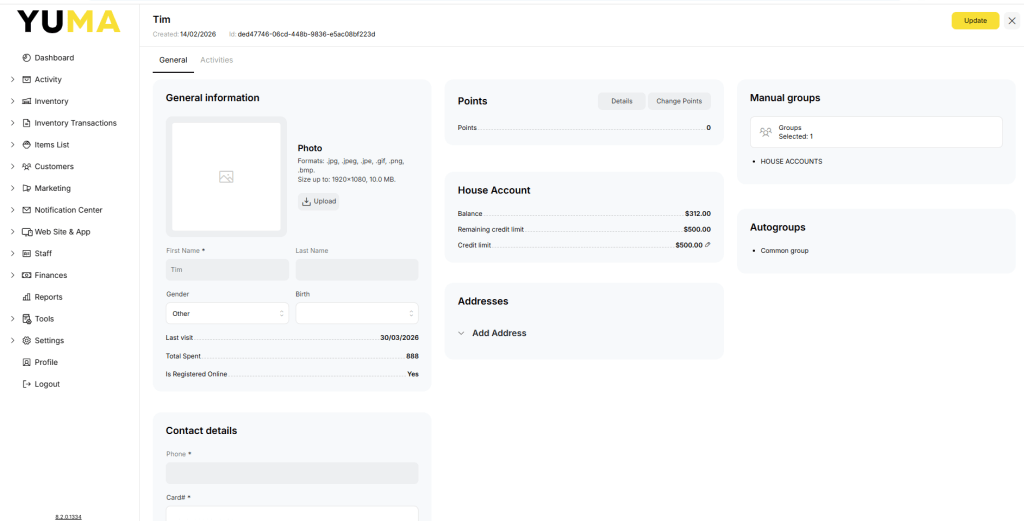Click the Marketing sidebar icon

[x=26, y=188]
